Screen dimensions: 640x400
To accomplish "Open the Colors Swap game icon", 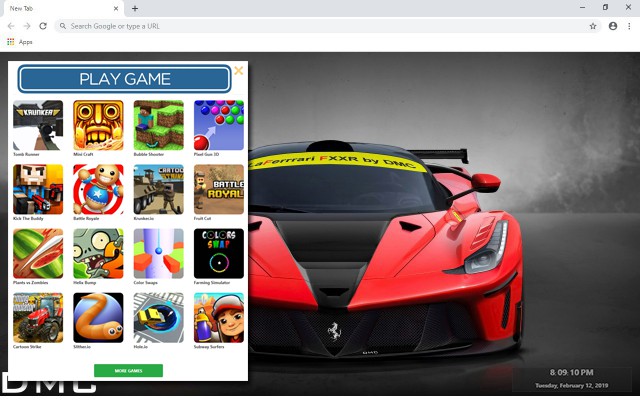I will click(219, 253).
